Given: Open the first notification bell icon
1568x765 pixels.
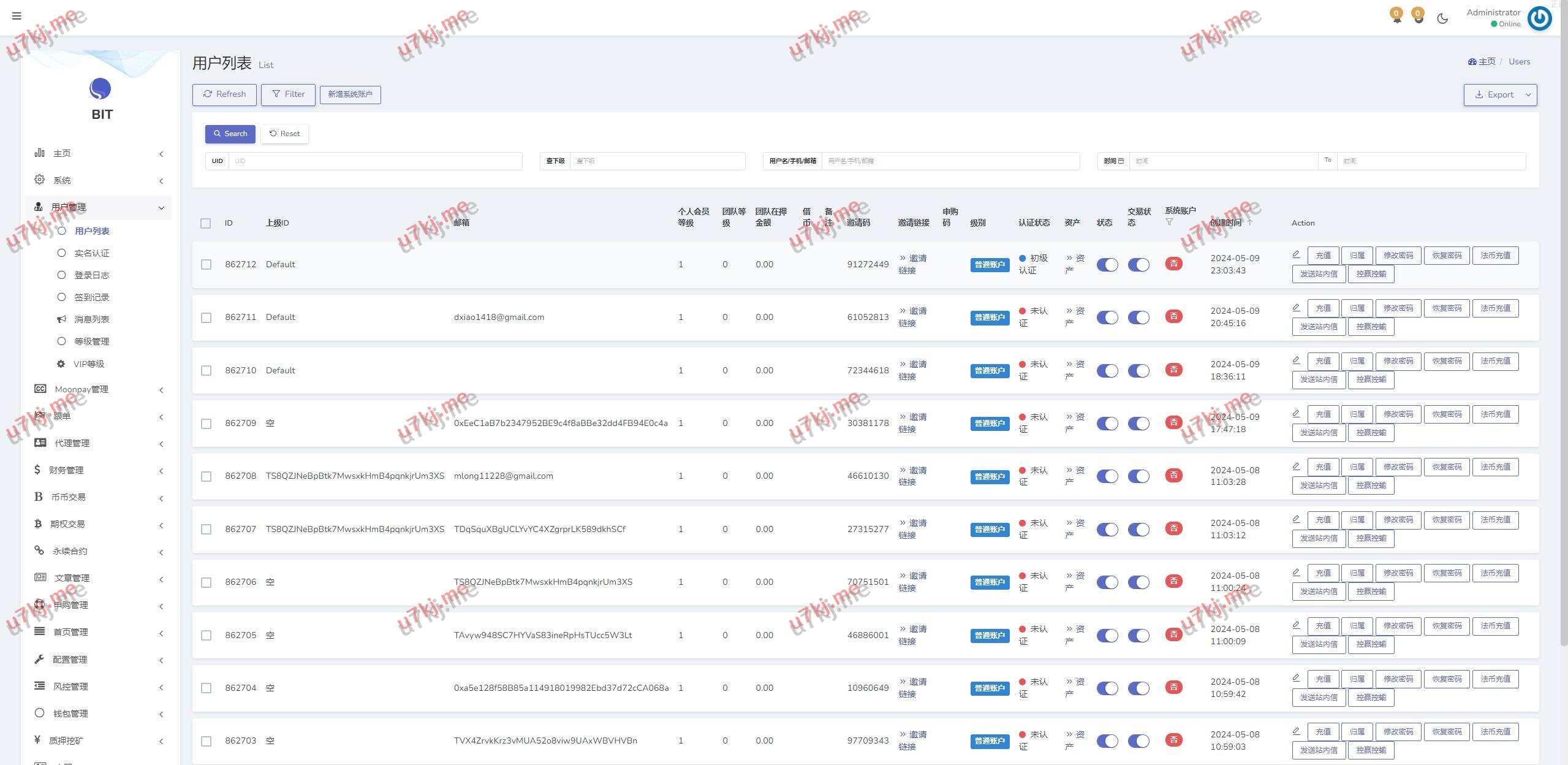Looking at the screenshot, I should 1396,17.
